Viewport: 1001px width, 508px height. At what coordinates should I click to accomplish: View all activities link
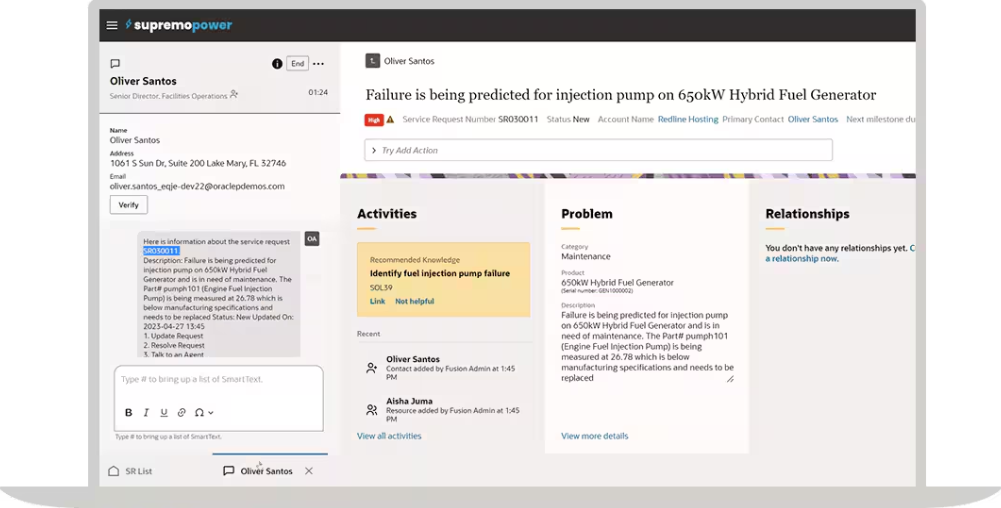389,436
